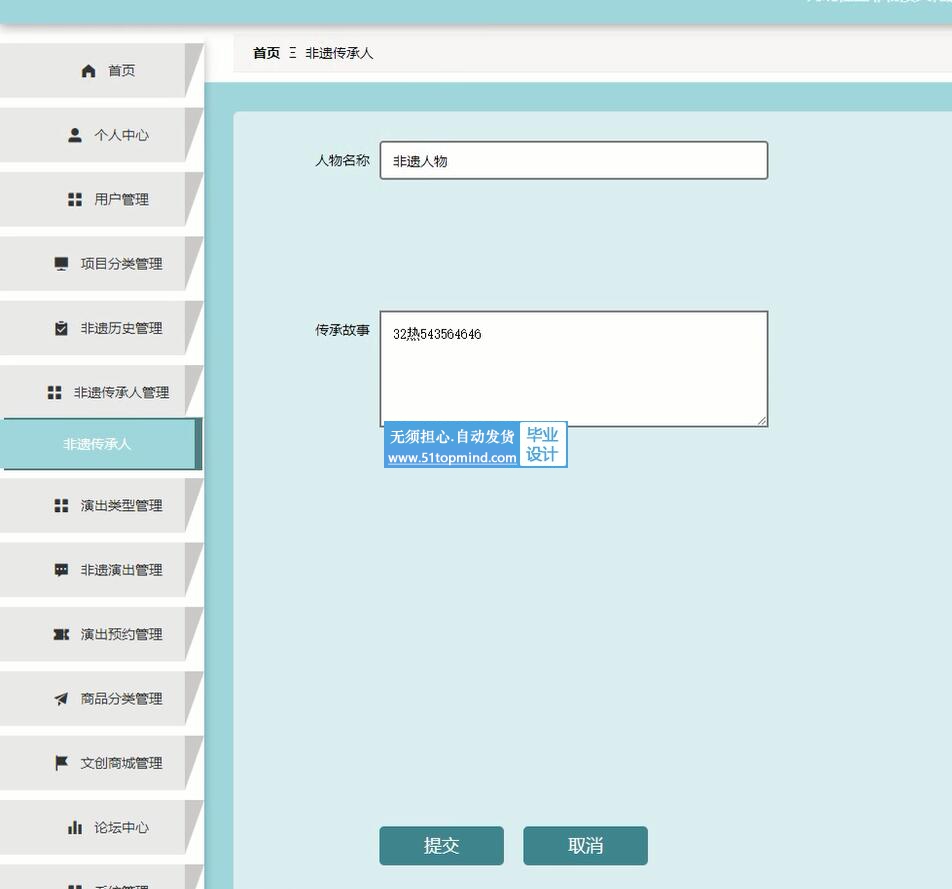Expand the 演出类型管理 menu group
952x889 pixels.
(x=110, y=506)
